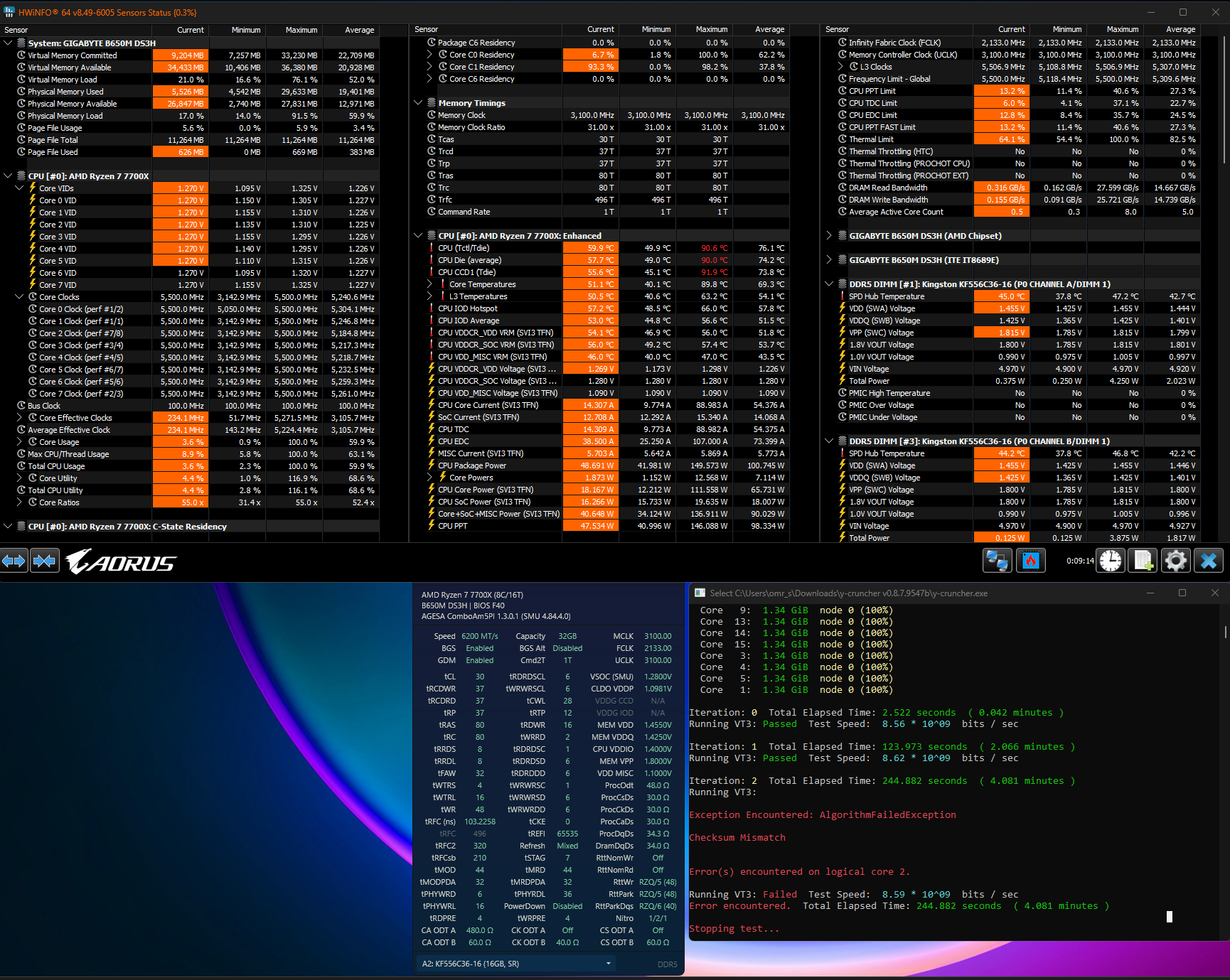Click the icon beside PMIC High Temperature
The image size is (1230, 980).
pos(843,393)
